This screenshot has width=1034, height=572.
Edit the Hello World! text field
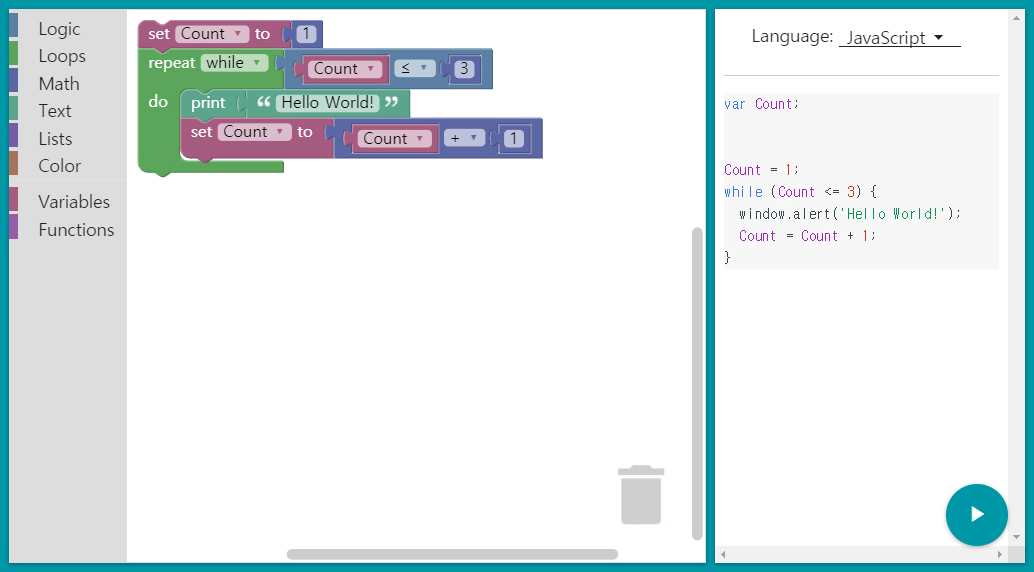pos(328,103)
